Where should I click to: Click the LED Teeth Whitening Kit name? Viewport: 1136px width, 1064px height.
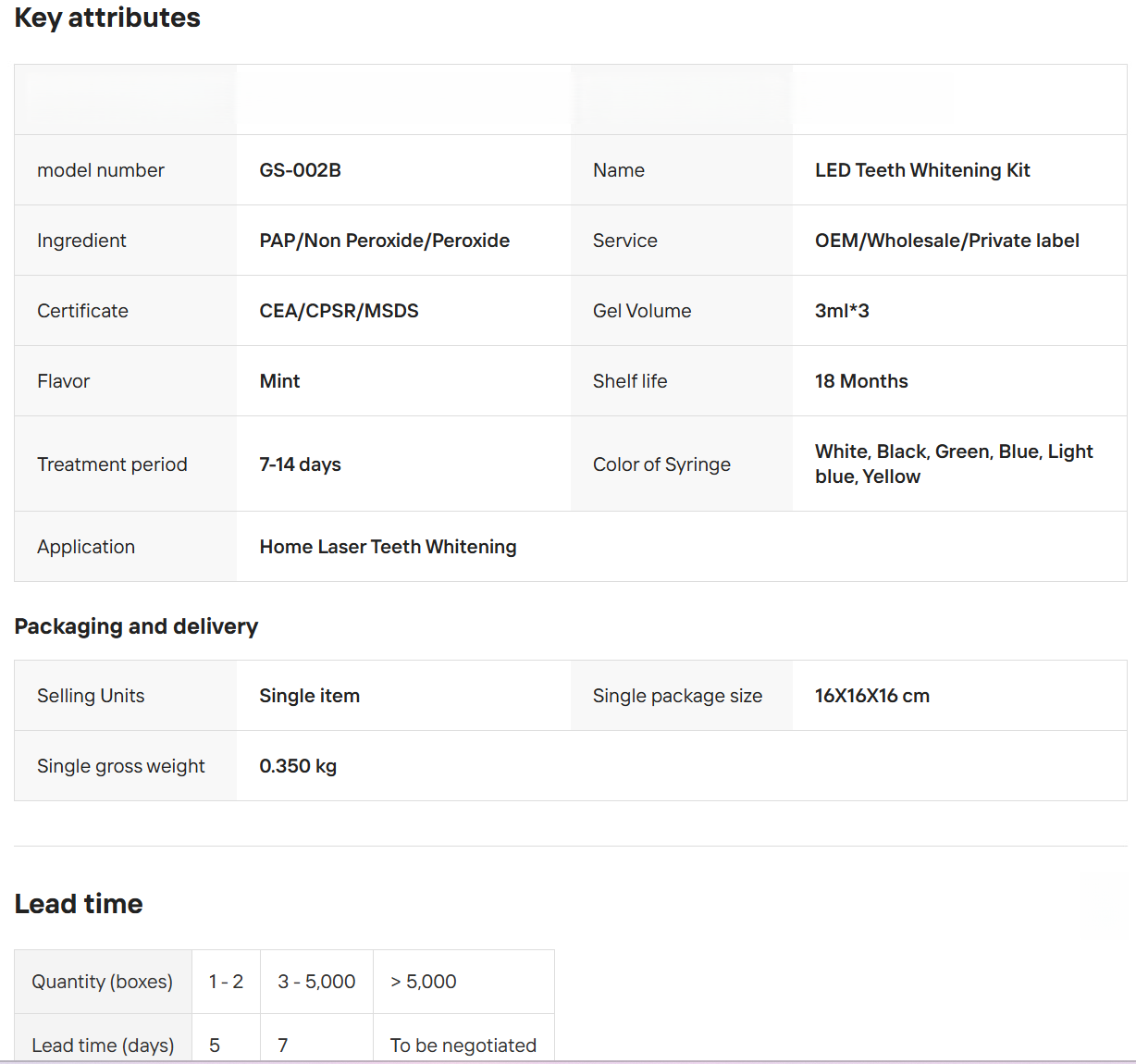point(921,170)
